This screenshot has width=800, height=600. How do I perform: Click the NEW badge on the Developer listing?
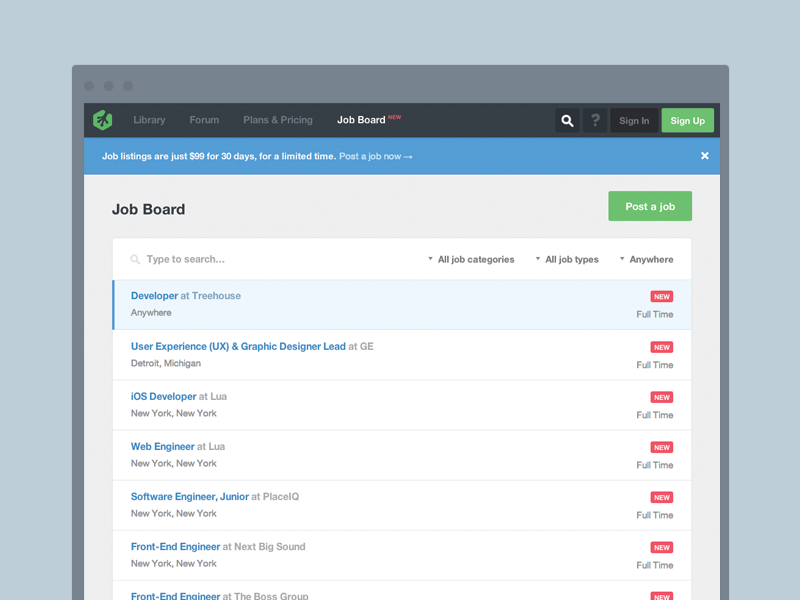[x=661, y=296]
